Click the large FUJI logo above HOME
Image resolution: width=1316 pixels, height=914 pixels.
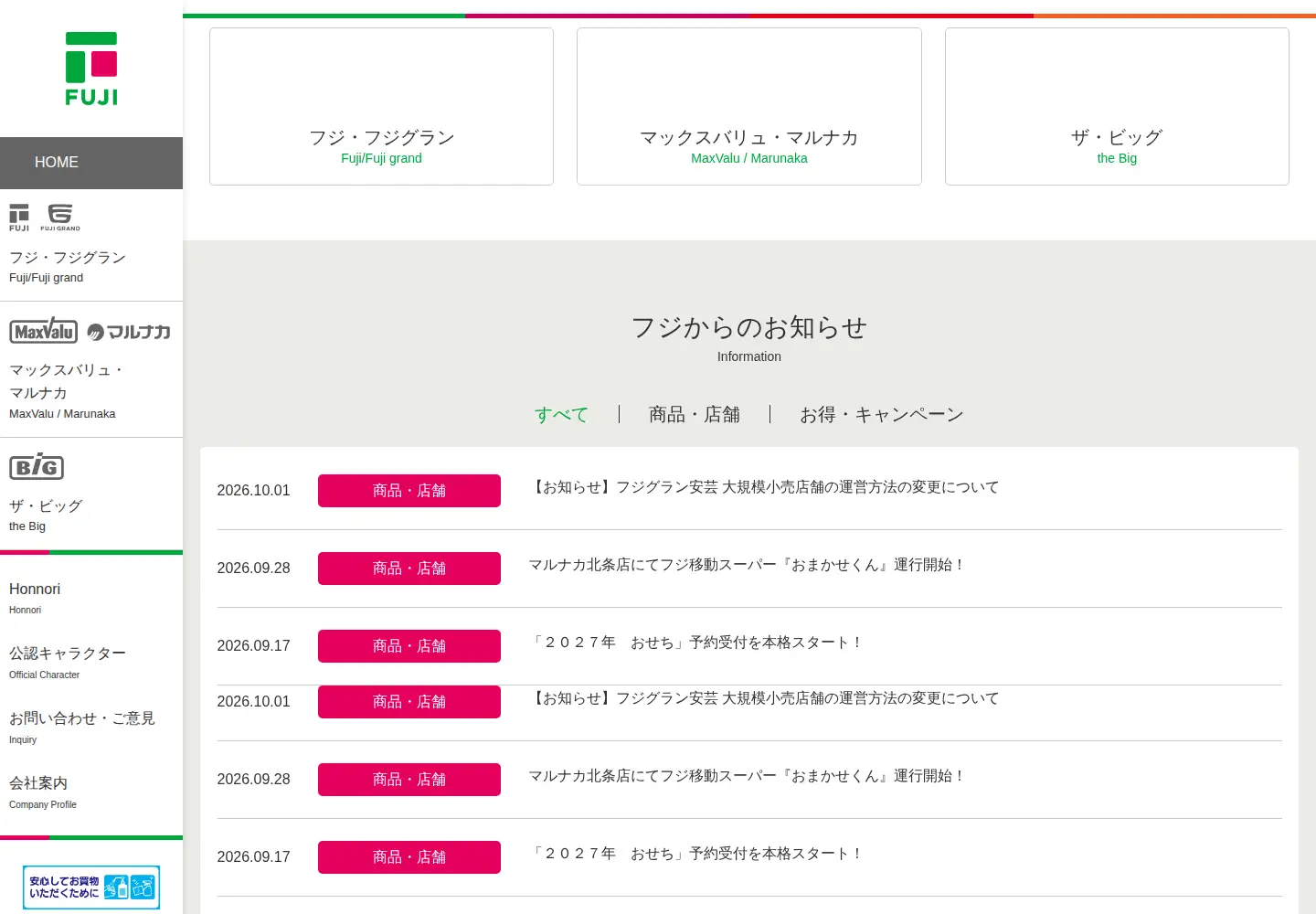(91, 69)
